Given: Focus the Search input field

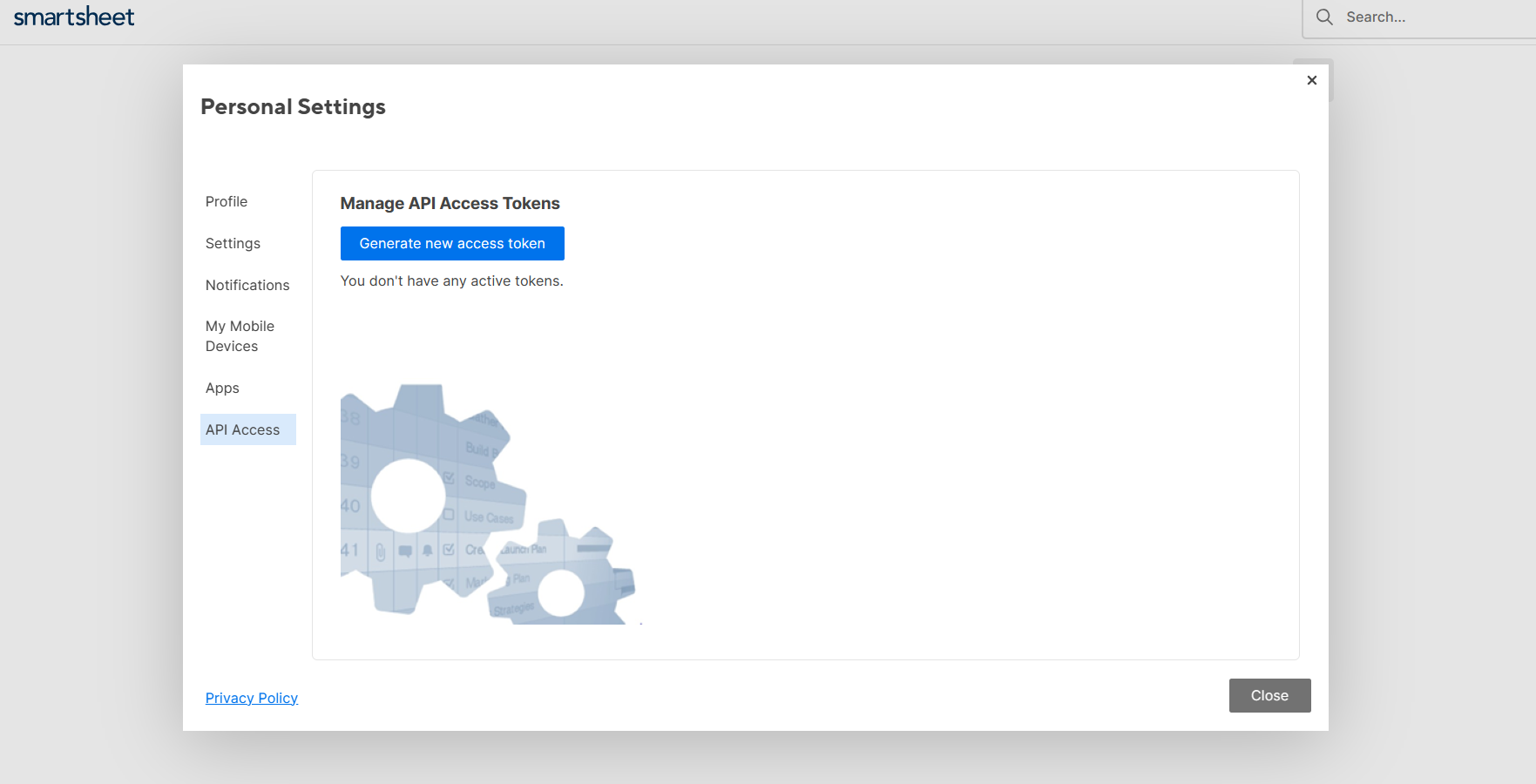Looking at the screenshot, I should point(1429,17).
